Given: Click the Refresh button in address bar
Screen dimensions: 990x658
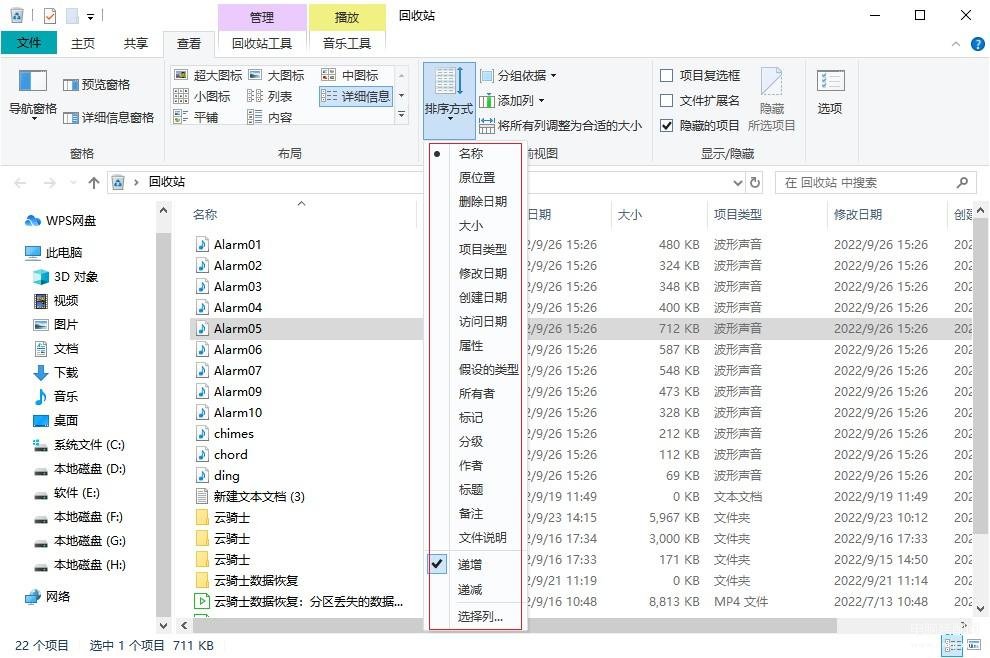Looking at the screenshot, I should 755,182.
